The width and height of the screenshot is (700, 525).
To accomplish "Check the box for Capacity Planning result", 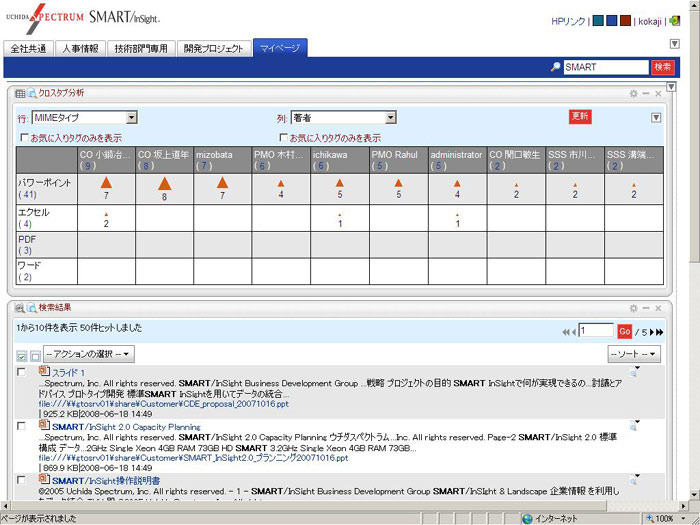I will [x=21, y=425].
